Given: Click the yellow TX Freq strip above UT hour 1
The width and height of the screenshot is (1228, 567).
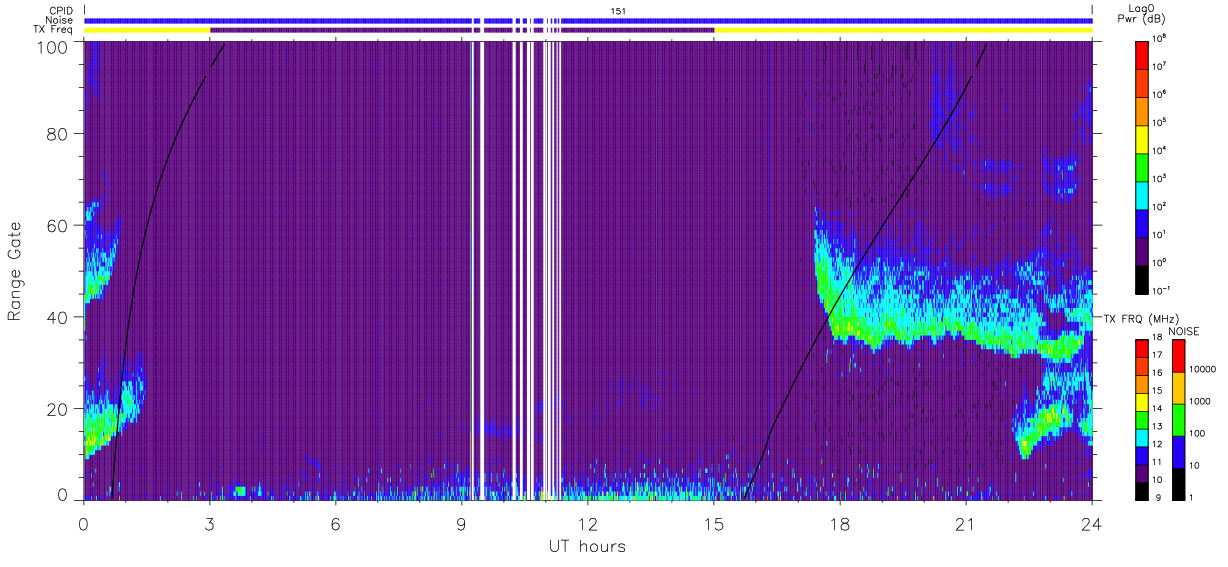Looking at the screenshot, I should [147, 30].
